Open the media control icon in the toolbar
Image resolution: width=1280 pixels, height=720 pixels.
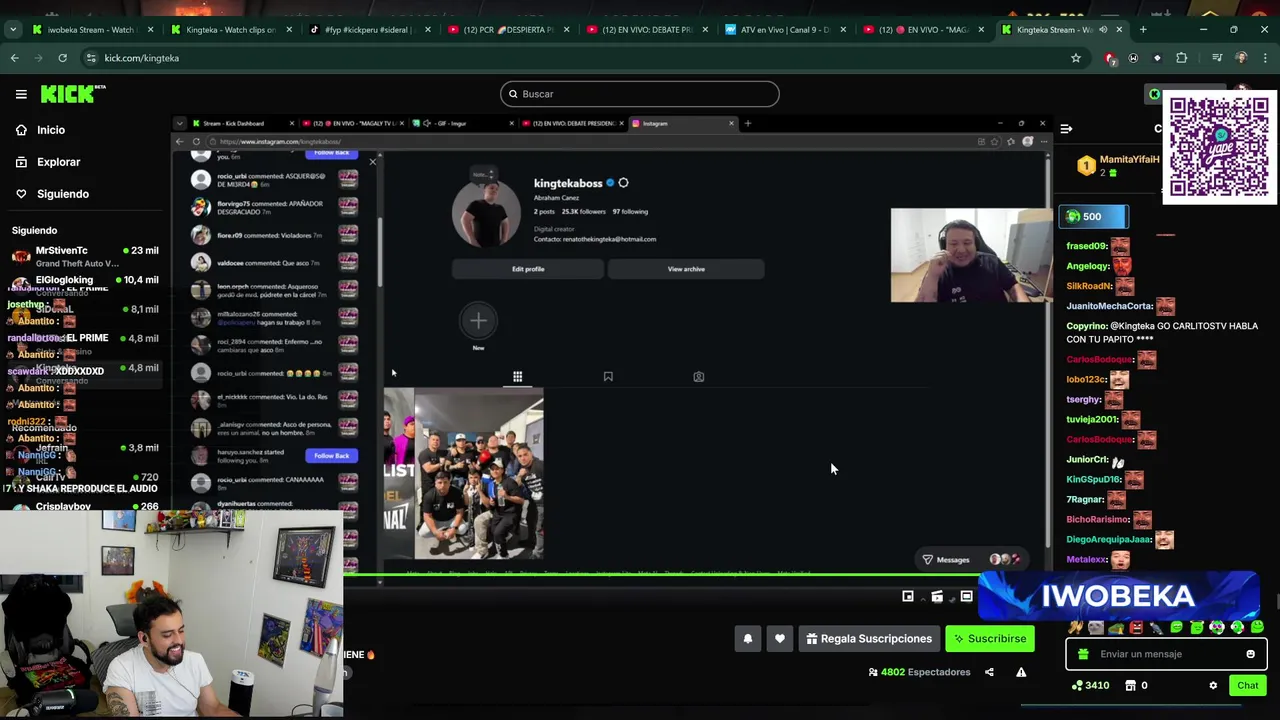tap(1217, 58)
